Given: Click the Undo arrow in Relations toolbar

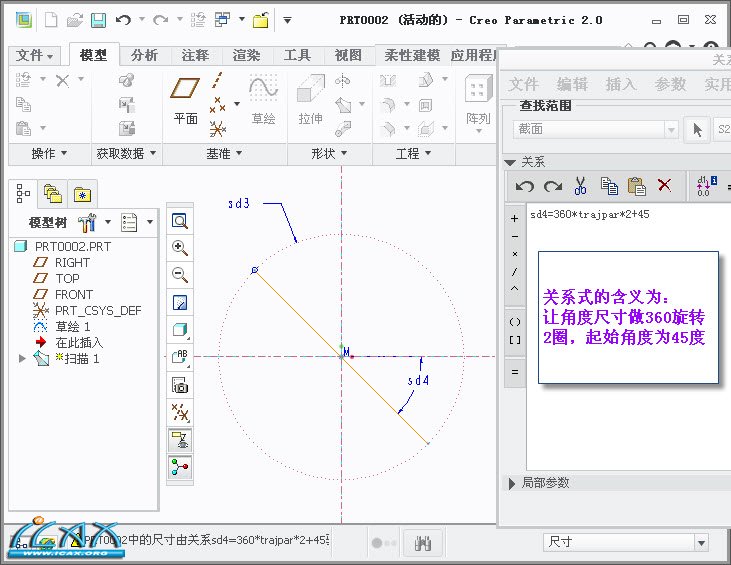Looking at the screenshot, I should [x=524, y=185].
